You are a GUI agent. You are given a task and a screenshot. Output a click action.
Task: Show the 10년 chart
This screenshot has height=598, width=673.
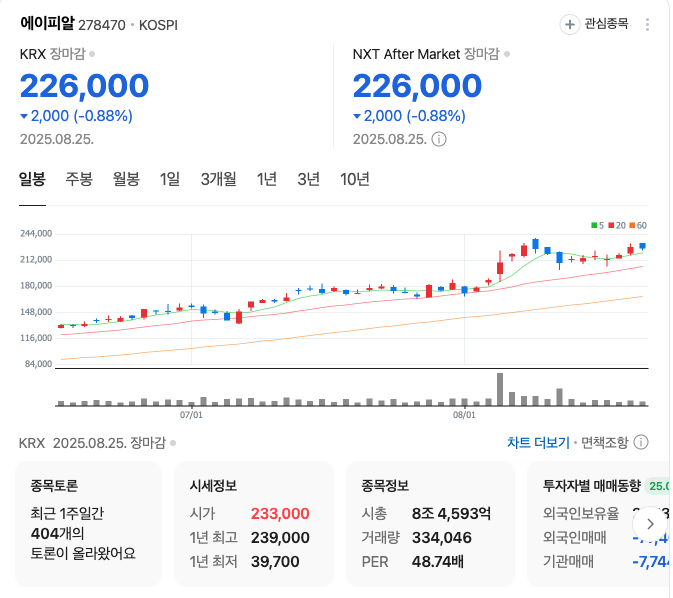(355, 179)
